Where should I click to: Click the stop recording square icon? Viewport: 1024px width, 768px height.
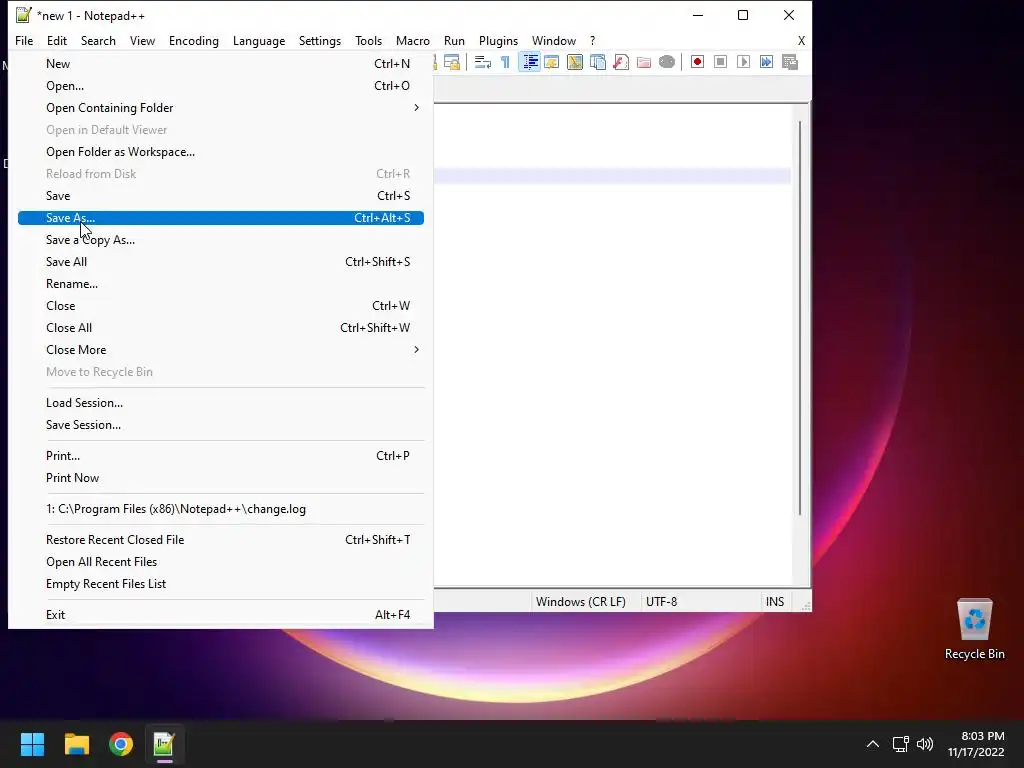click(x=720, y=62)
